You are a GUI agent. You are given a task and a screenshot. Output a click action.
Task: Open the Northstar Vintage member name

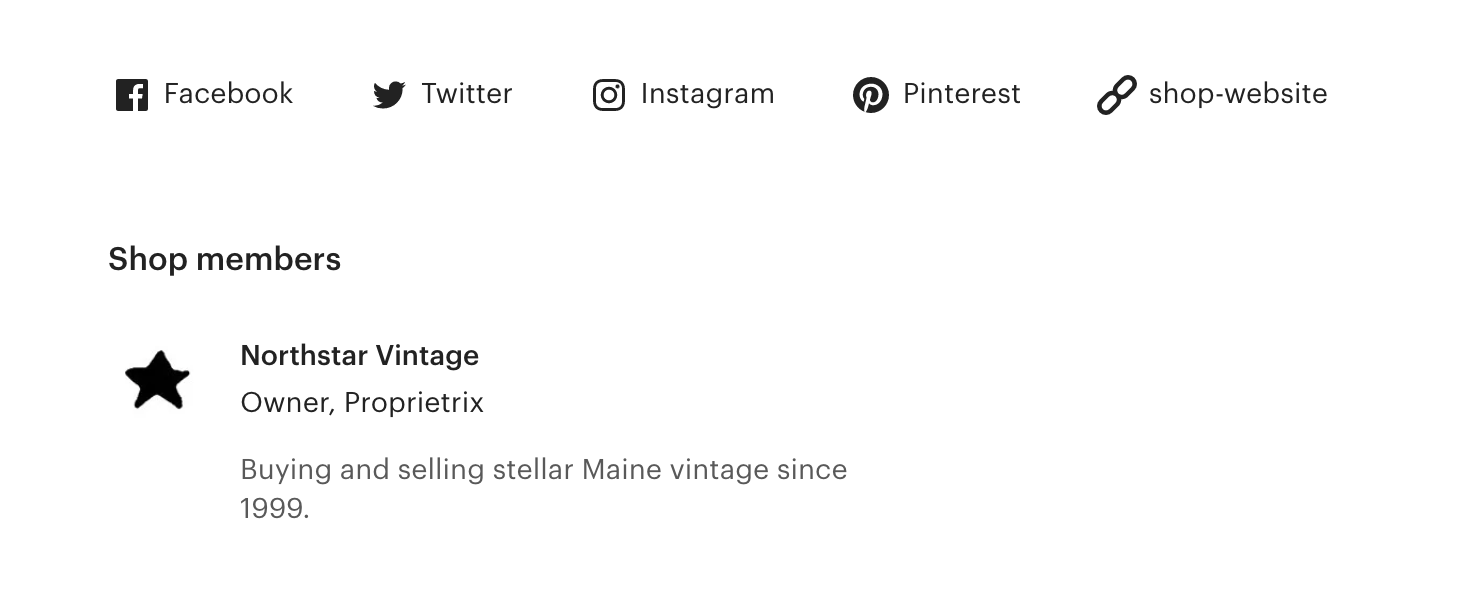tap(360, 355)
